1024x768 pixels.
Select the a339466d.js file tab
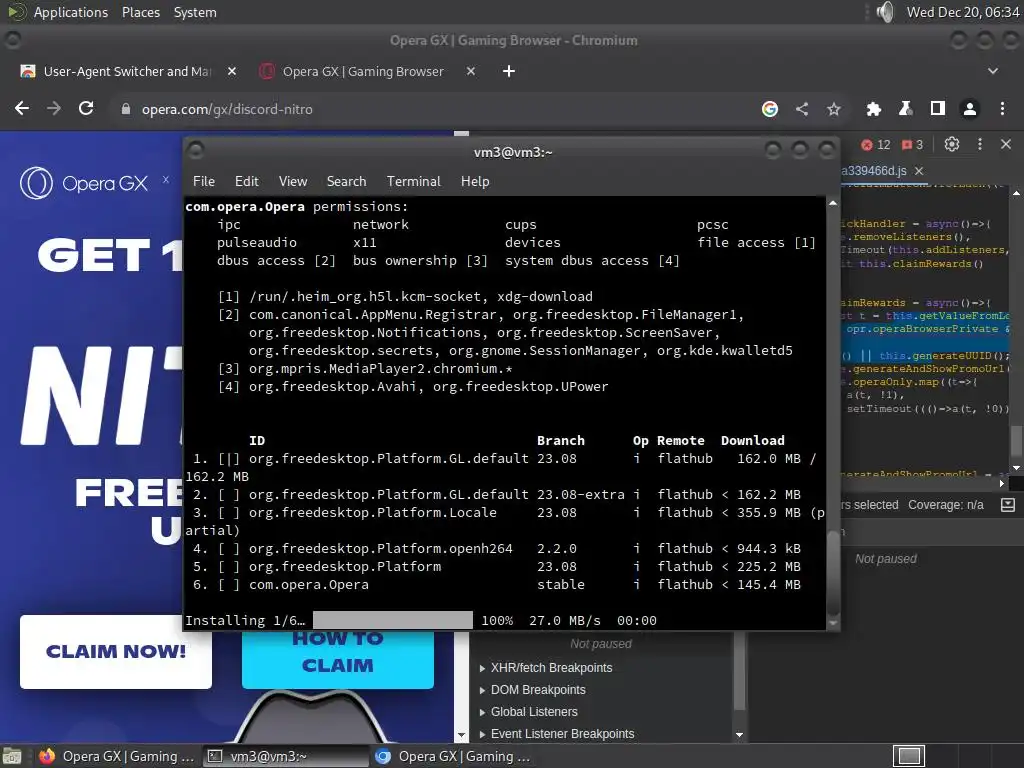coord(874,171)
